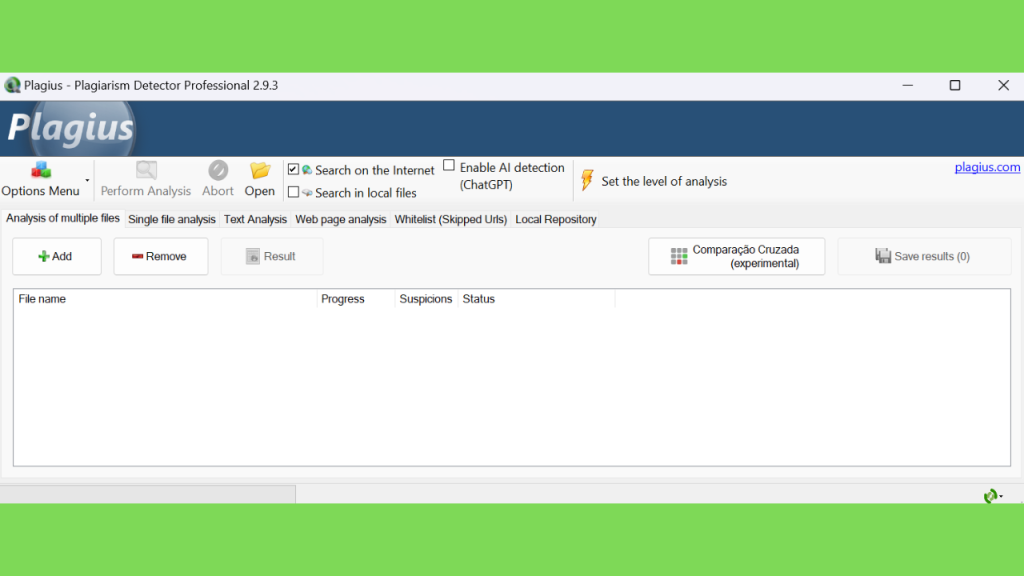This screenshot has height=576, width=1024.
Task: Click Set the level of analysis
Action: click(x=653, y=181)
